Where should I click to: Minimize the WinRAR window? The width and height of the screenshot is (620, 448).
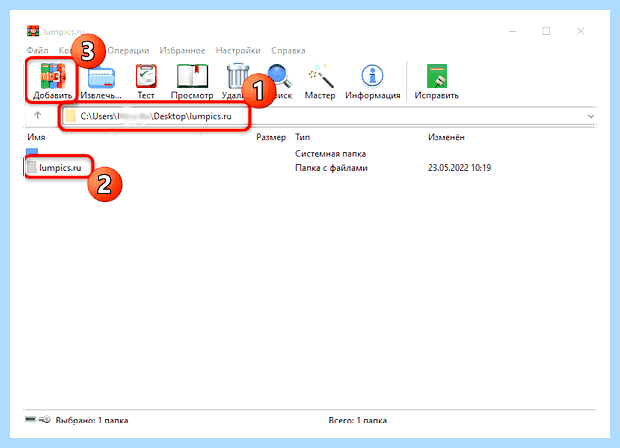tap(512, 31)
